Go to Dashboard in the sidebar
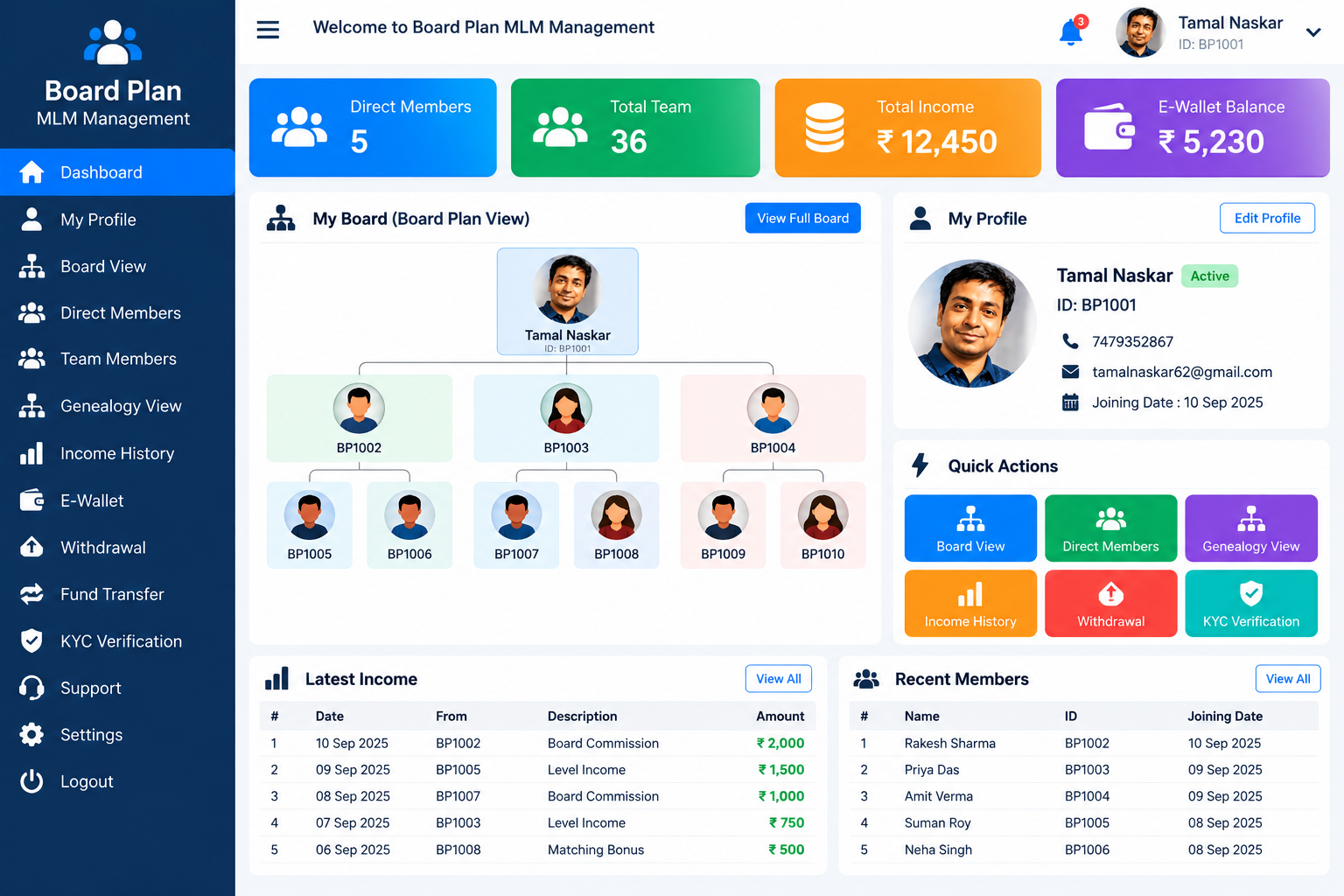 (117, 172)
